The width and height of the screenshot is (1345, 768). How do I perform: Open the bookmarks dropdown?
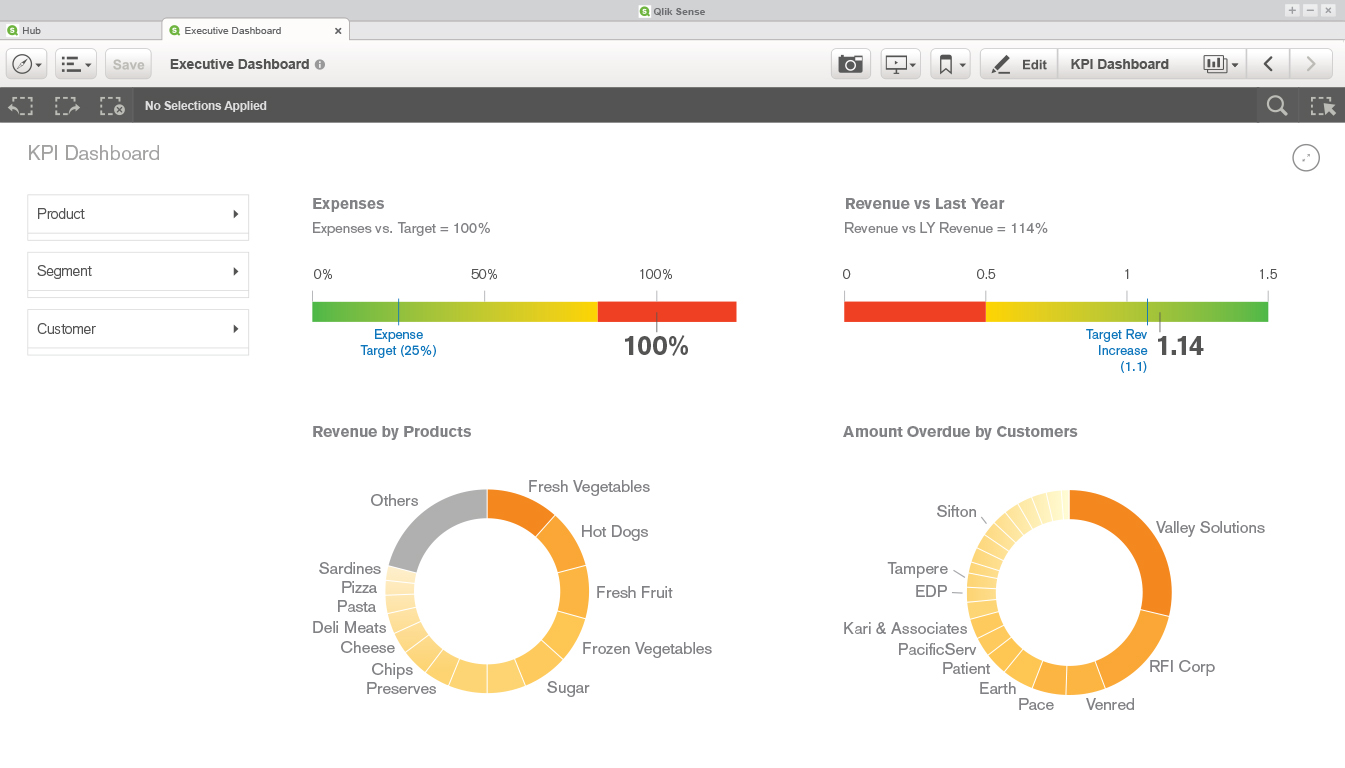click(x=950, y=64)
